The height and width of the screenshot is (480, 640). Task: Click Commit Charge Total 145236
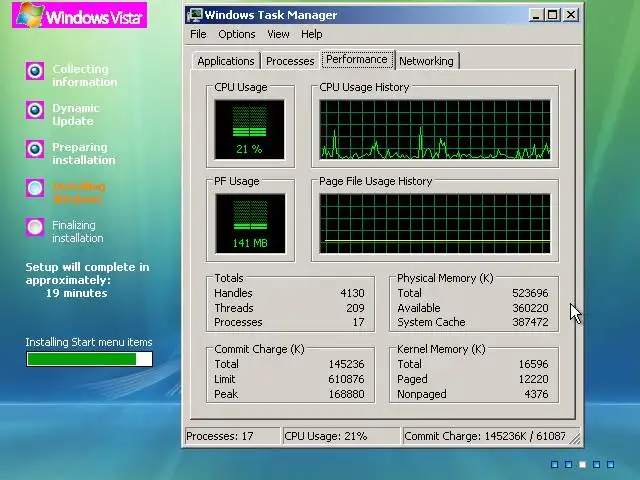point(347,364)
